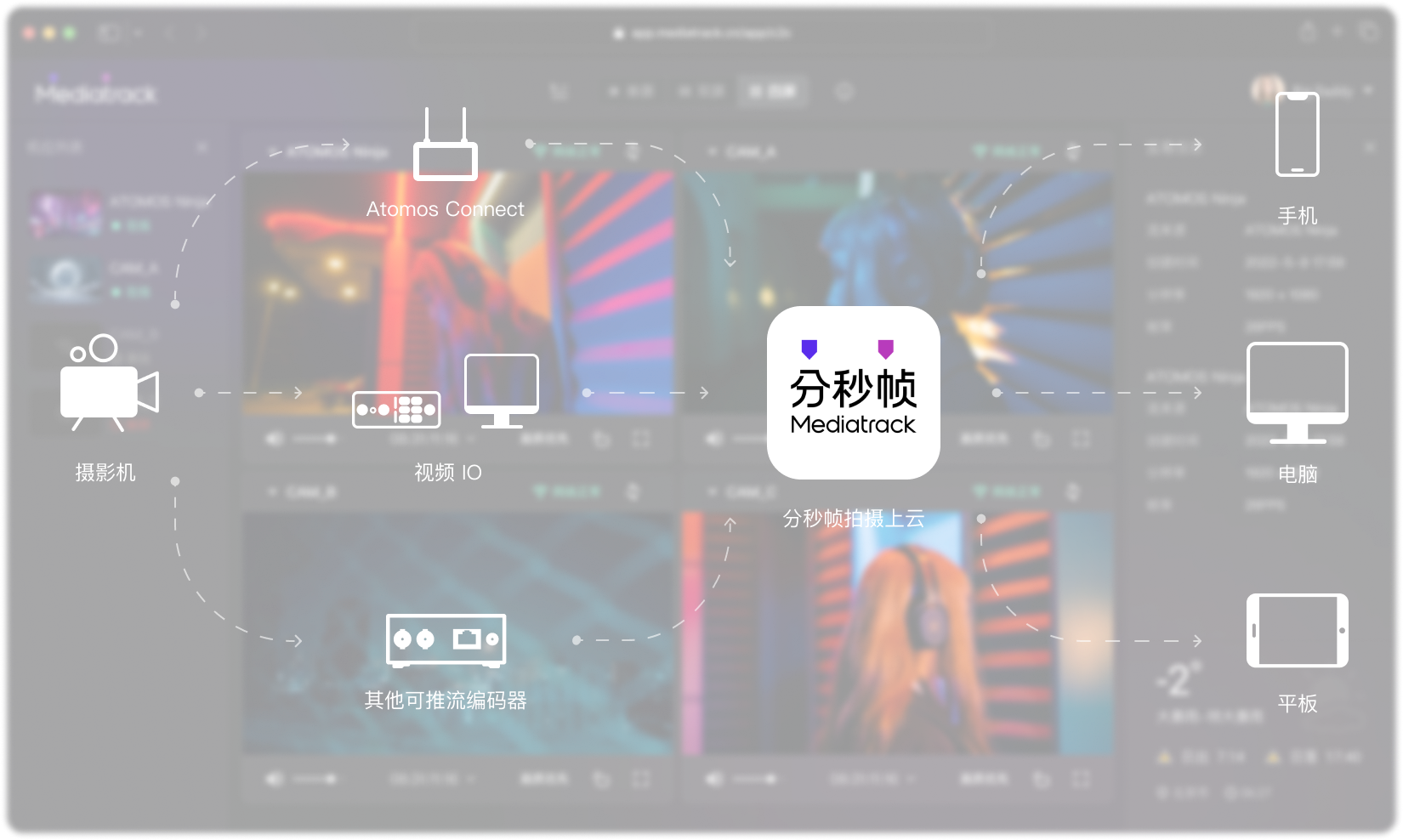Click the Mediatrack logo in the app header
Viewport: 1403px width, 840px height.
pyautogui.click(x=95, y=92)
